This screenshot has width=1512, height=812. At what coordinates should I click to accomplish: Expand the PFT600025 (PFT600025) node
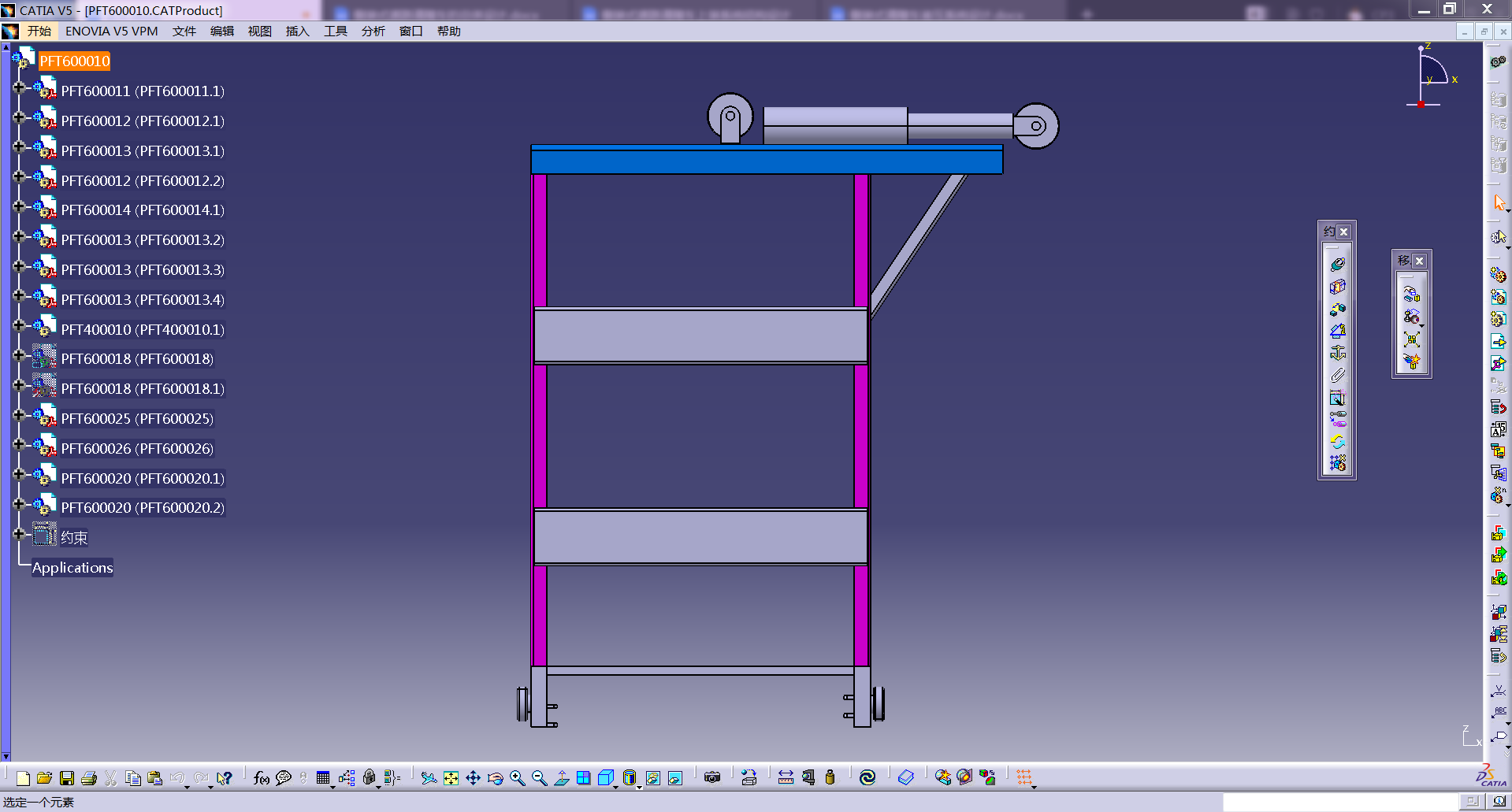click(x=19, y=415)
